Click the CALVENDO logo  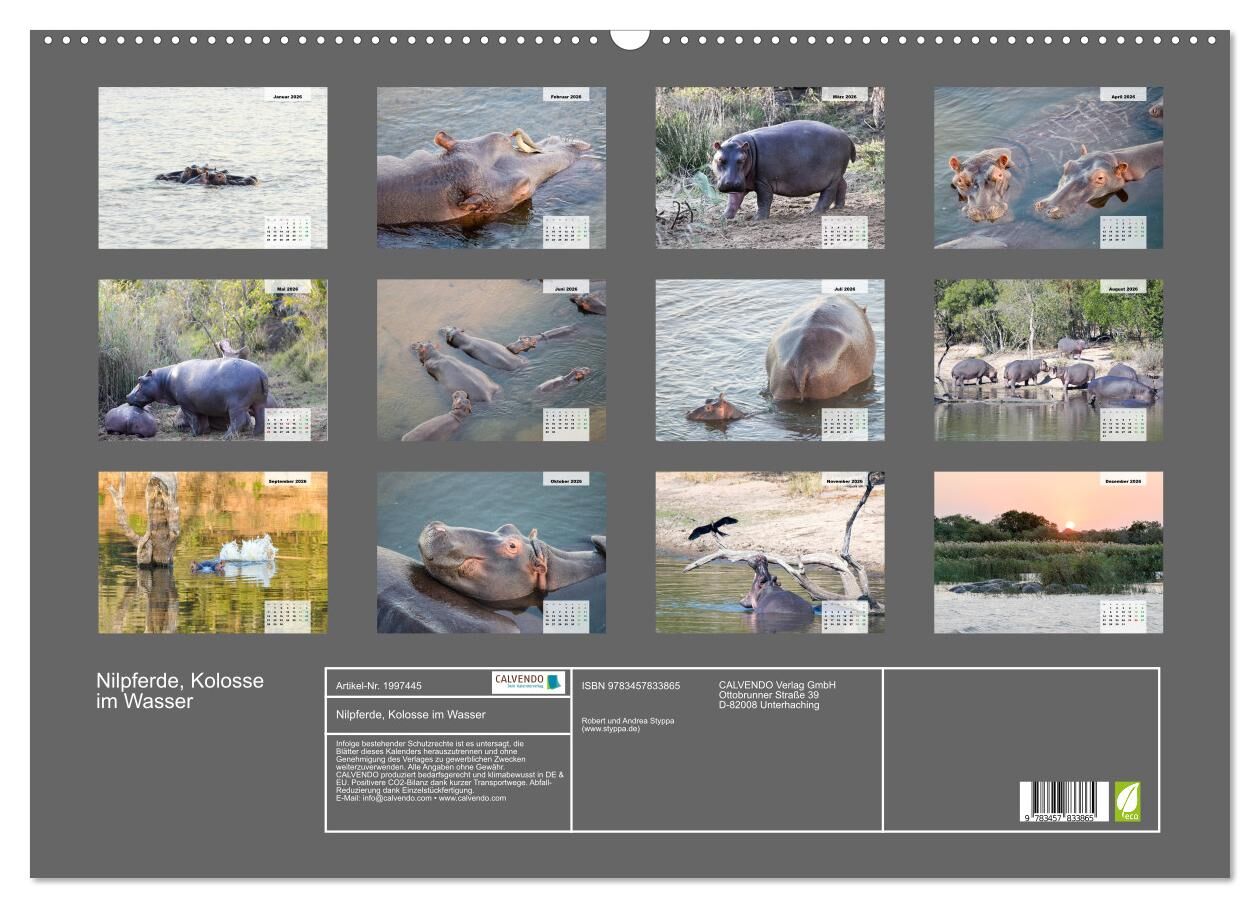(x=528, y=682)
